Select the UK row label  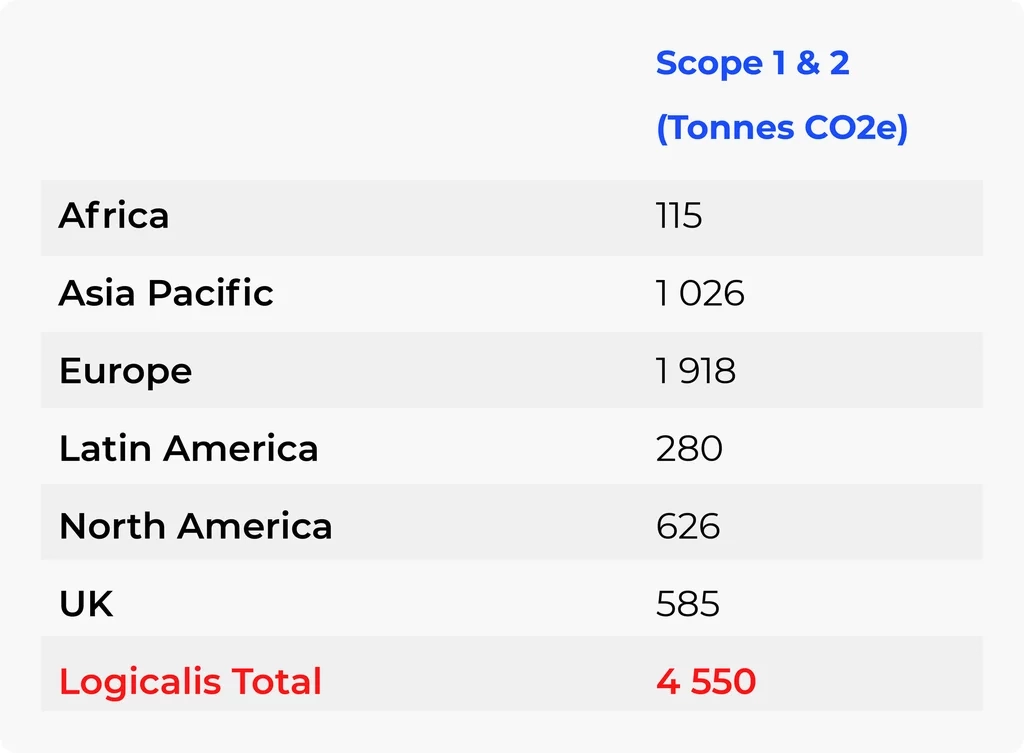[86, 604]
